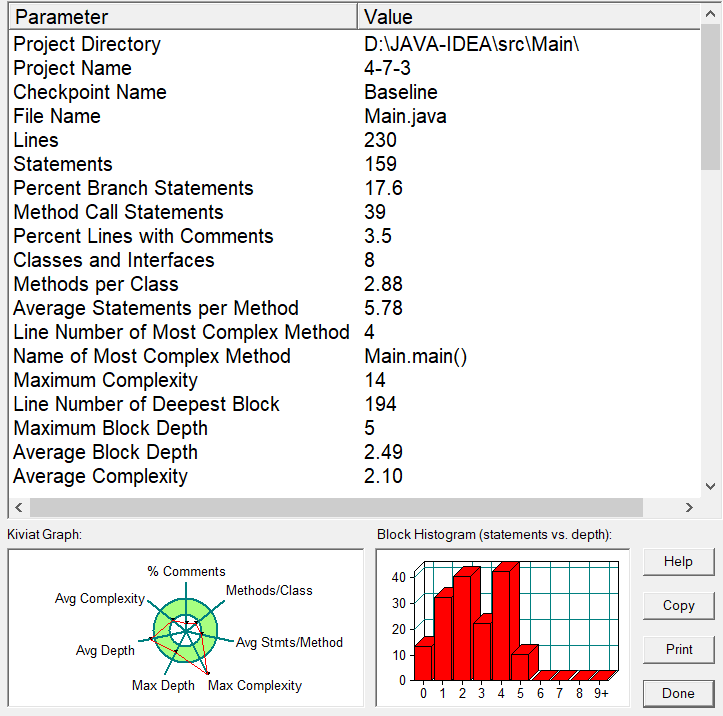Click the vertical scrollbar up arrow

point(711,14)
